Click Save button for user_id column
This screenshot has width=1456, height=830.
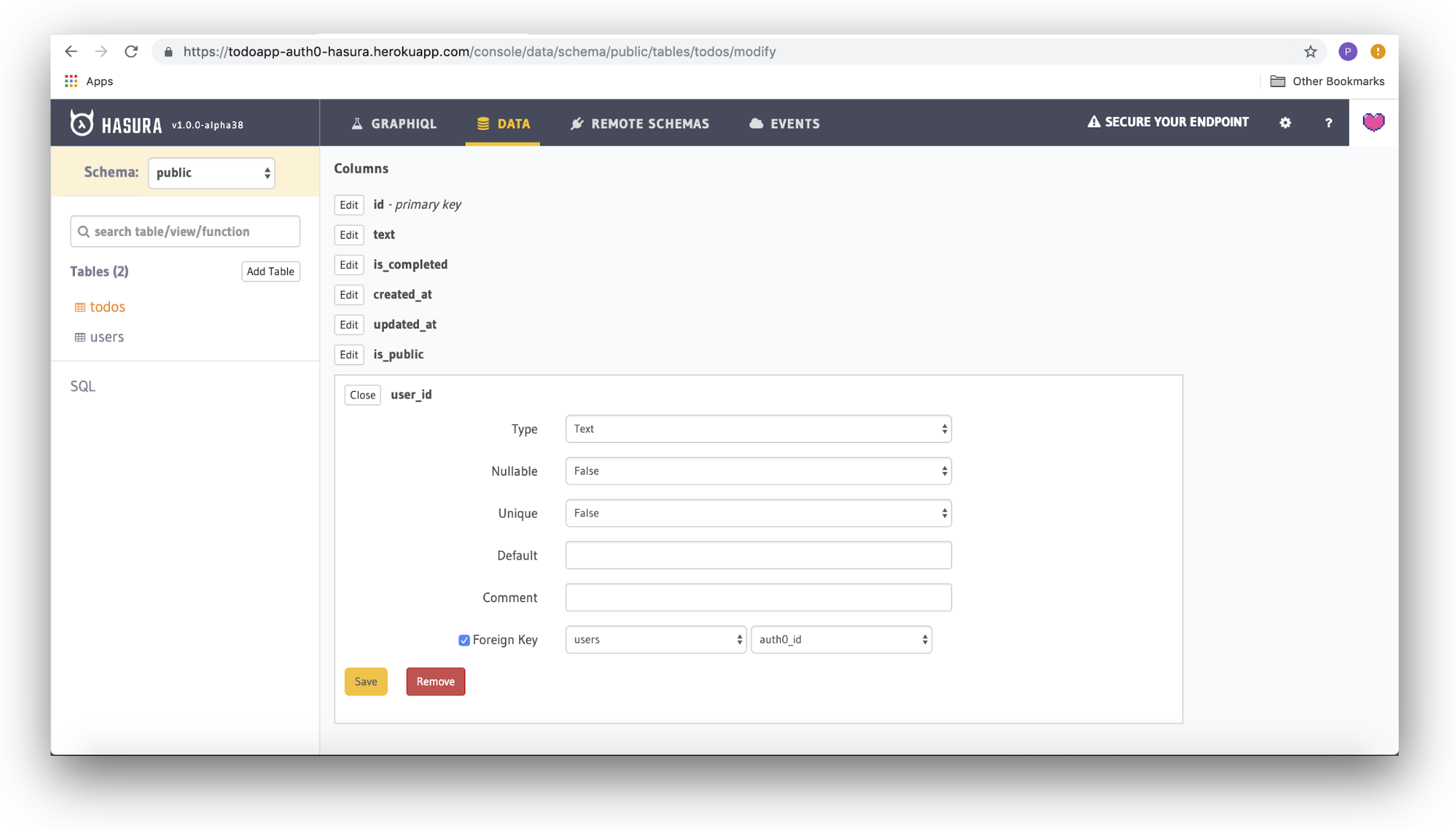(365, 681)
